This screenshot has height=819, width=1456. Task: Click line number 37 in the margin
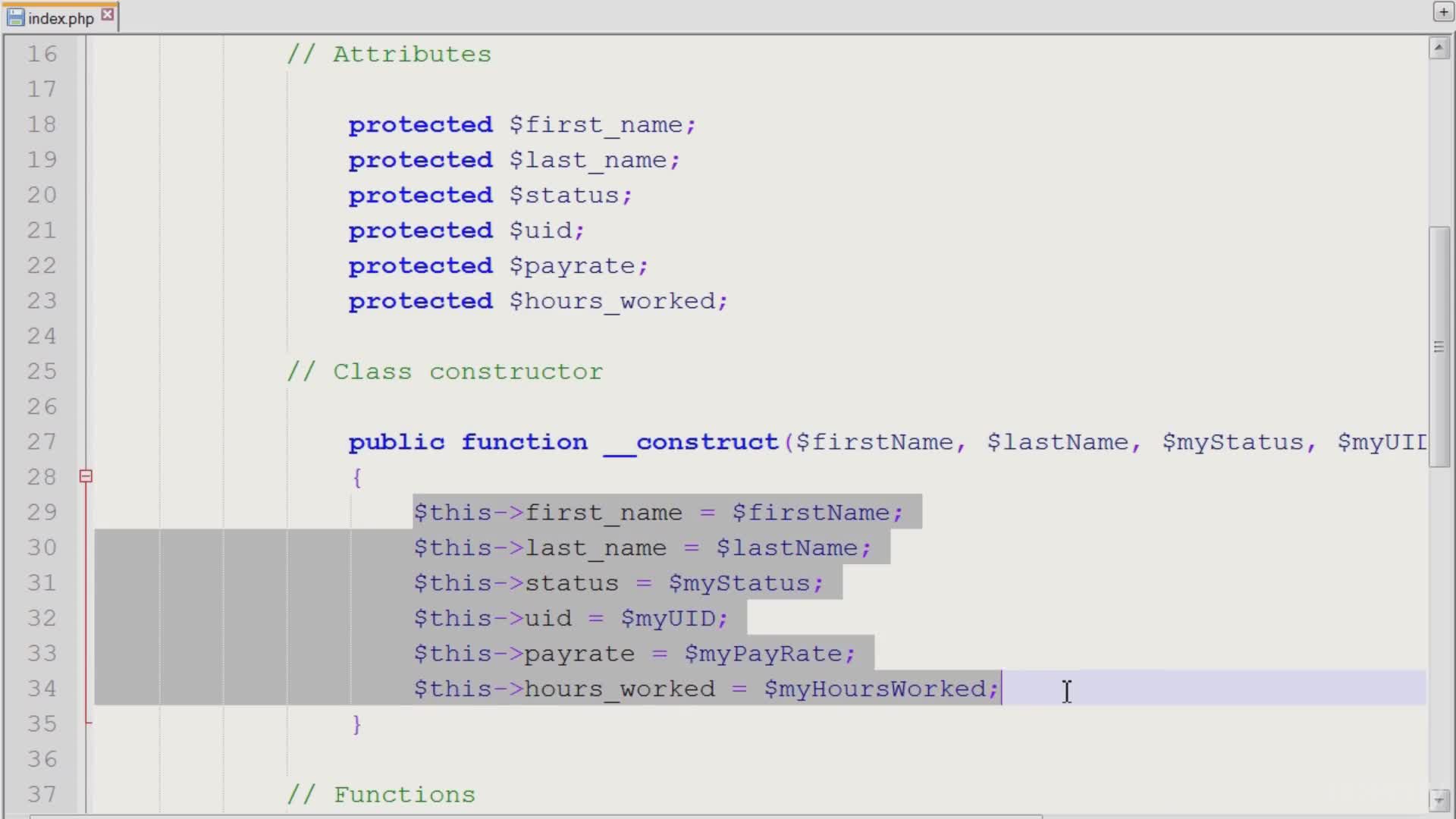click(42, 795)
